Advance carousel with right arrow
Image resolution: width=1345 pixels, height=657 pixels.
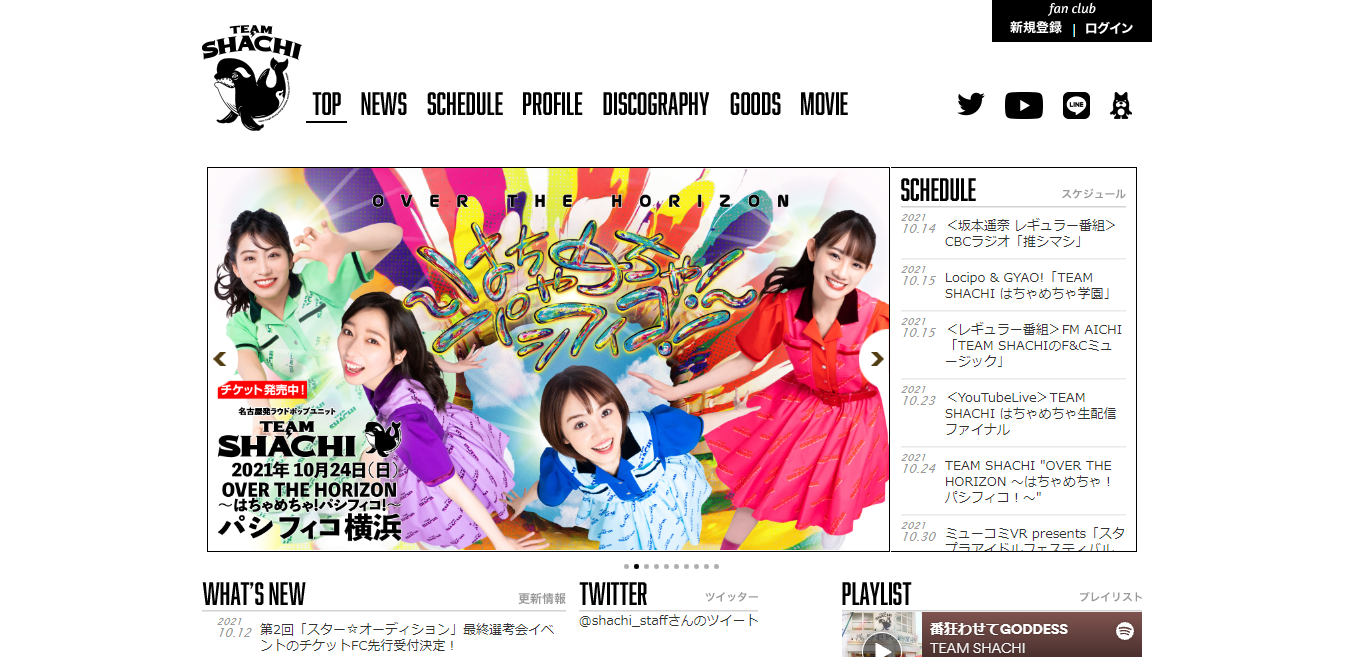(x=876, y=359)
